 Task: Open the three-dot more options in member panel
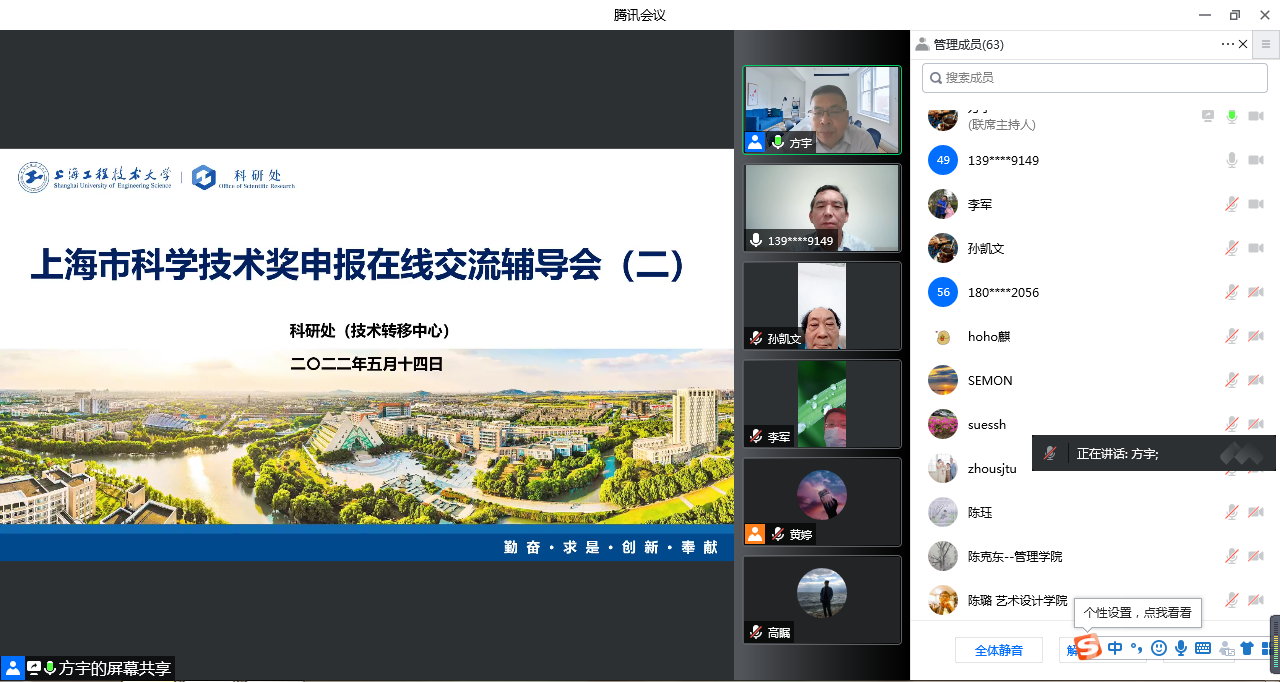pos(1227,44)
